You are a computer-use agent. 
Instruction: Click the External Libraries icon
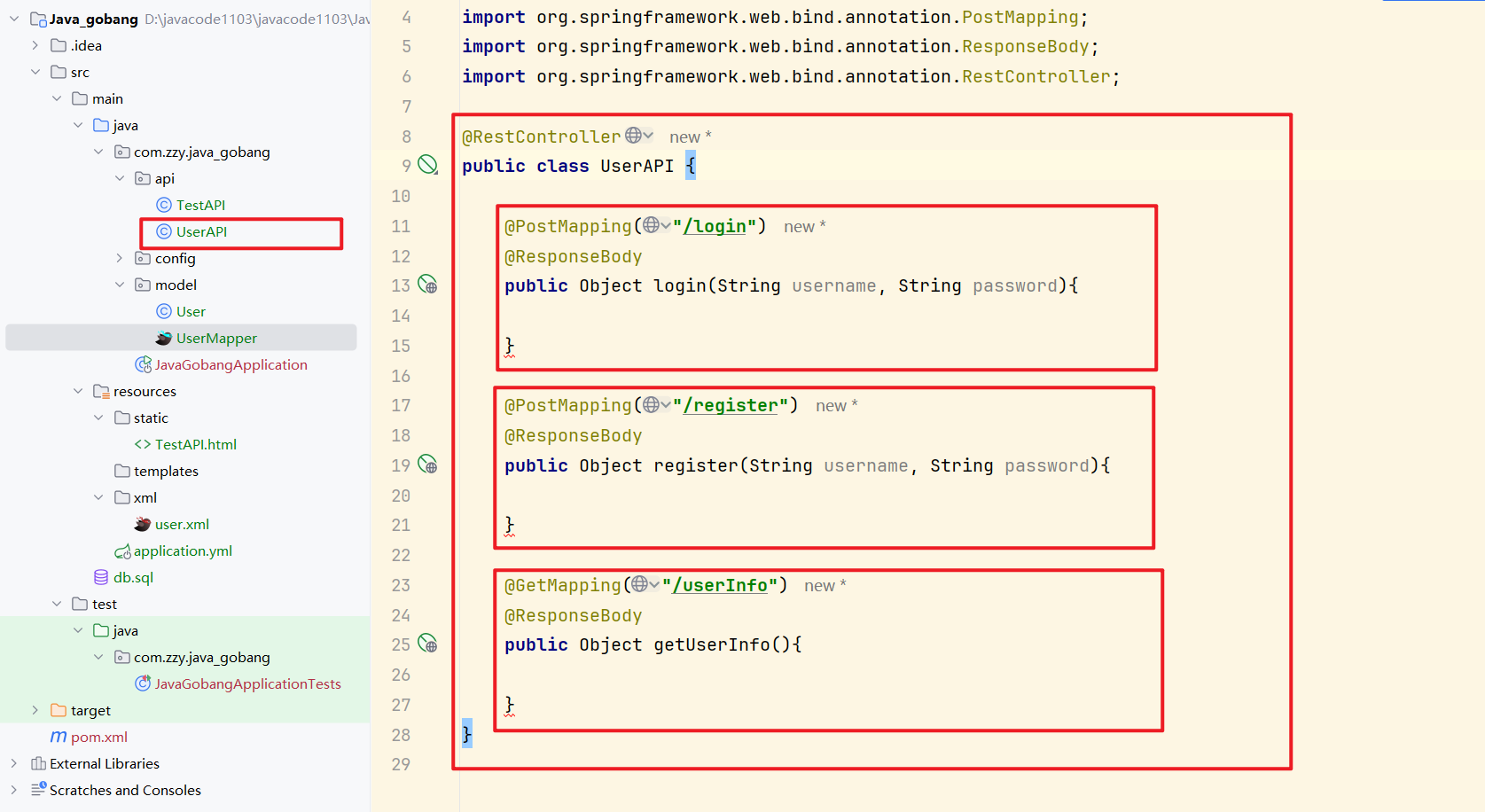click(x=38, y=763)
